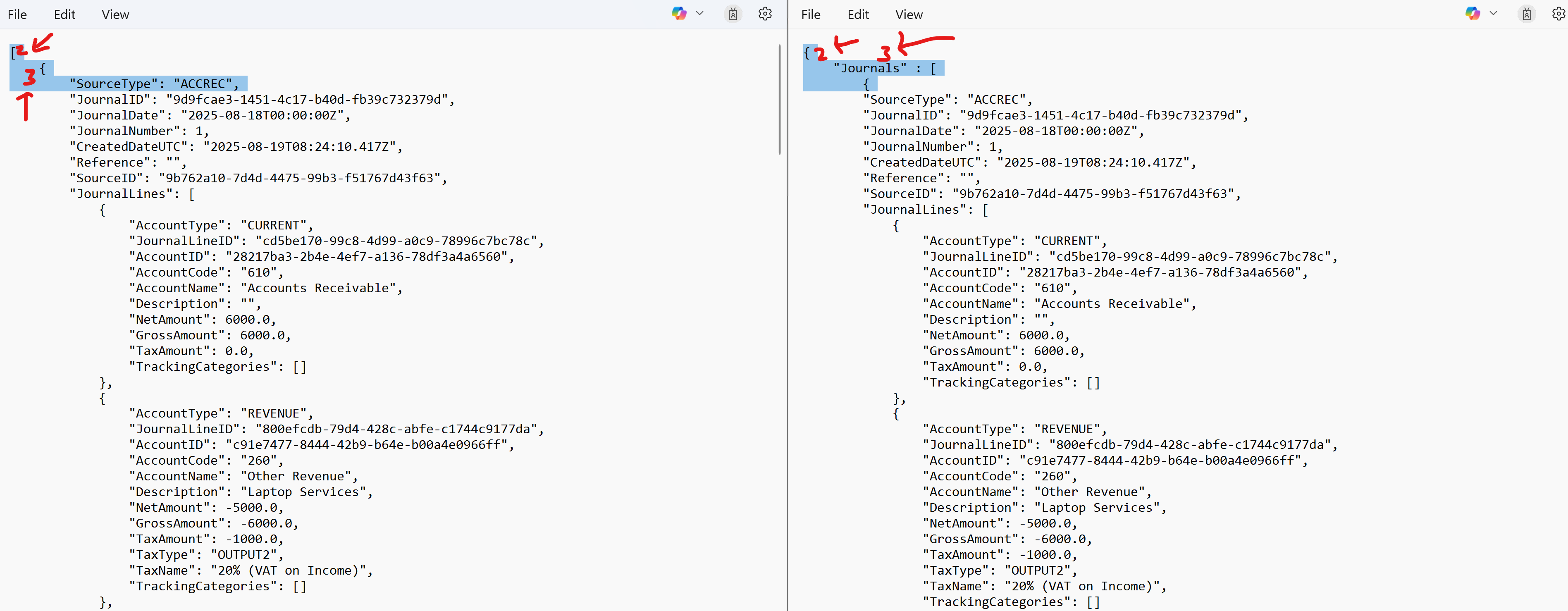The width and height of the screenshot is (1568, 611).
Task: Open account badge icon in left window
Action: (x=733, y=14)
